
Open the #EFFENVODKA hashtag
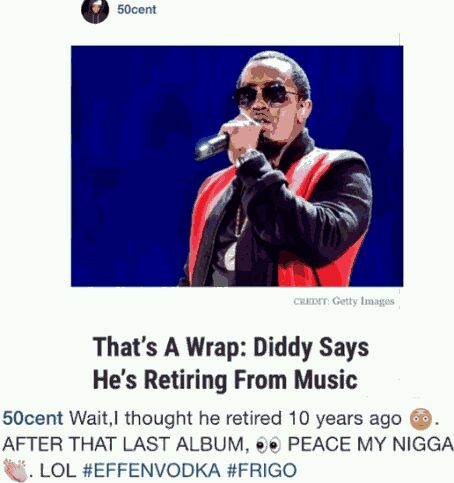[151, 470]
